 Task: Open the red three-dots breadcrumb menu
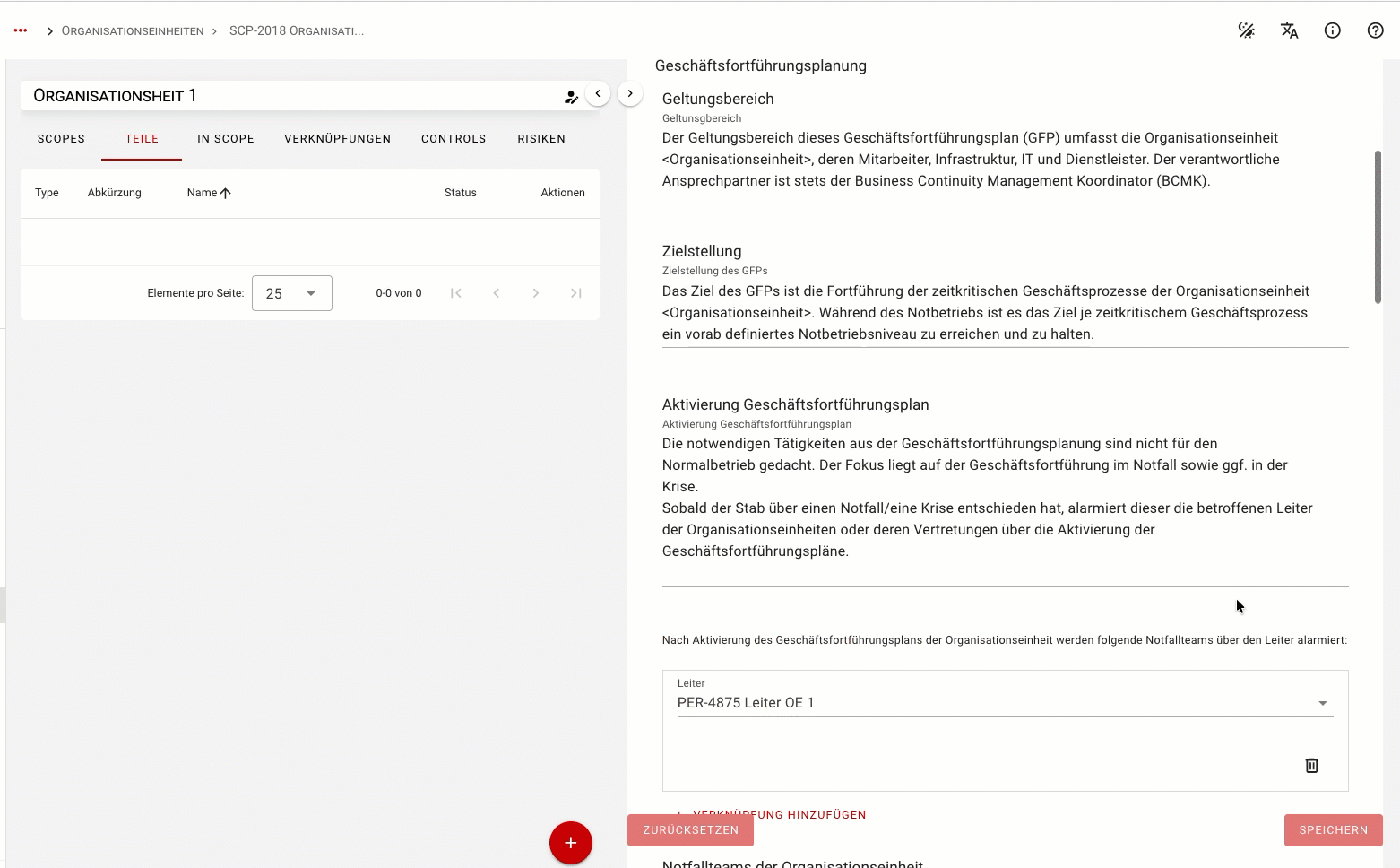(21, 30)
